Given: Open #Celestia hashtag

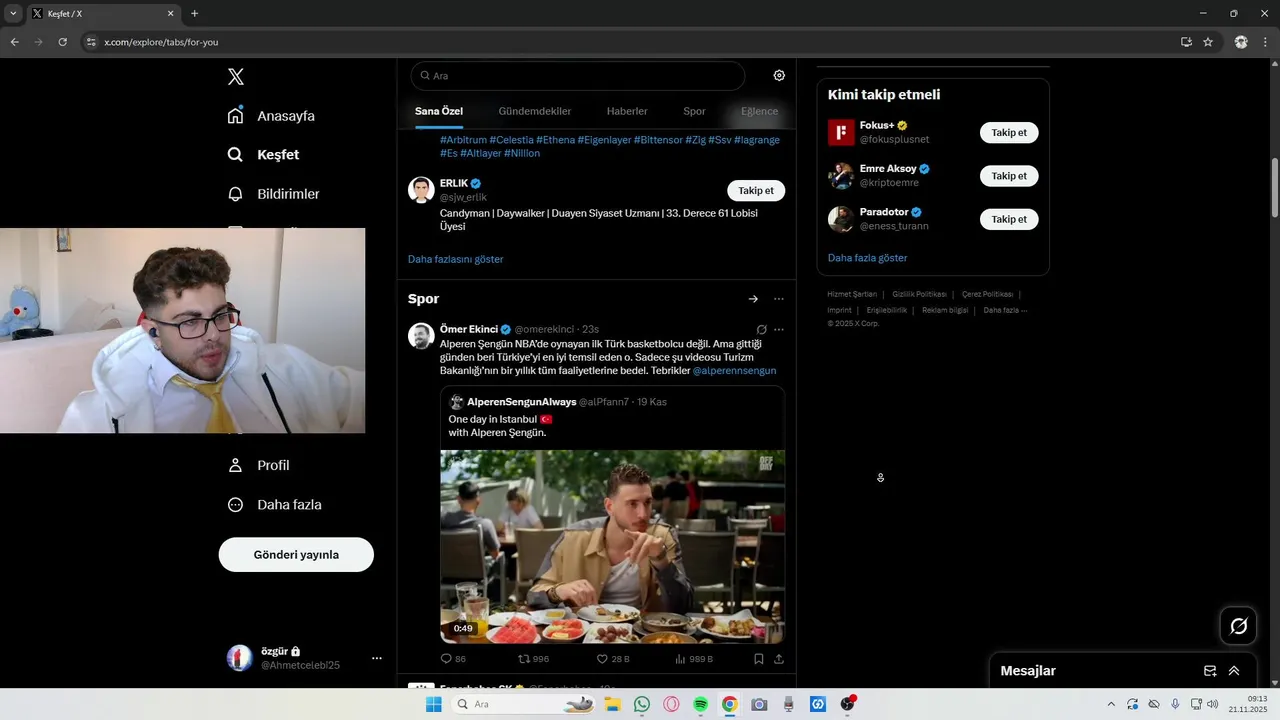Looking at the screenshot, I should 511,140.
